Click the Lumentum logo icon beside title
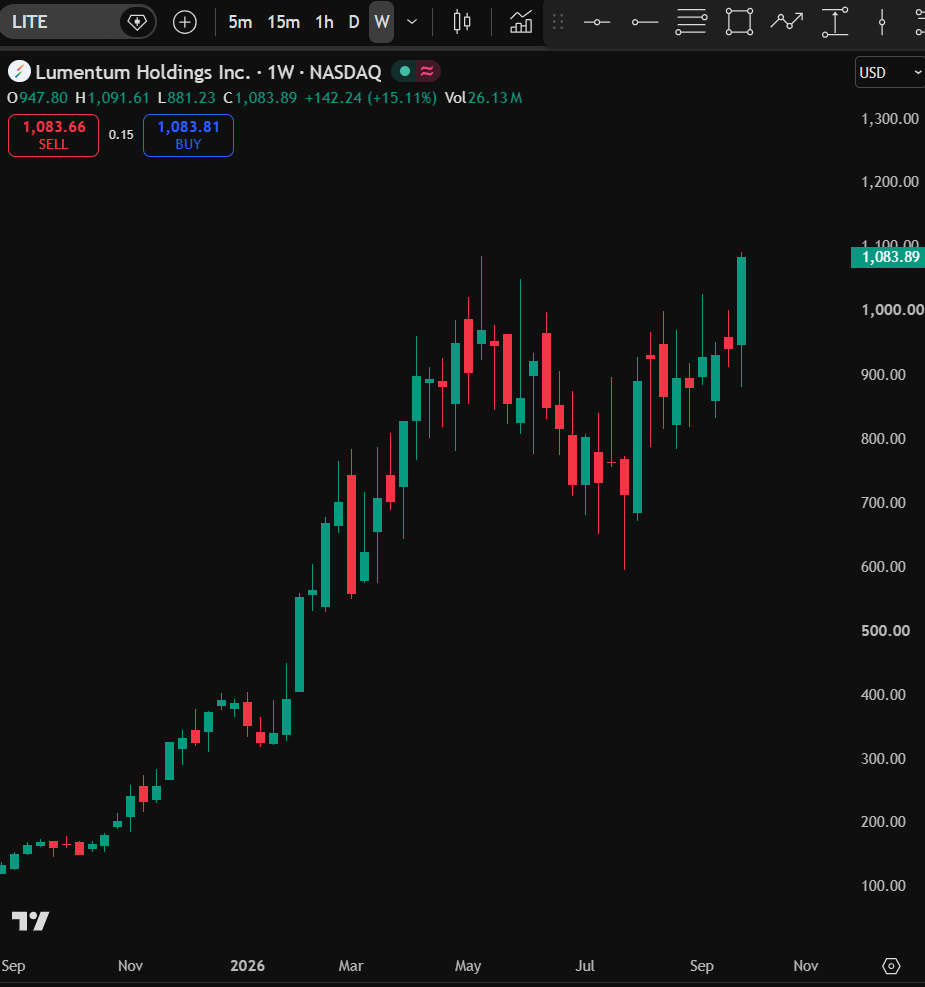This screenshot has width=925, height=987. coord(19,72)
